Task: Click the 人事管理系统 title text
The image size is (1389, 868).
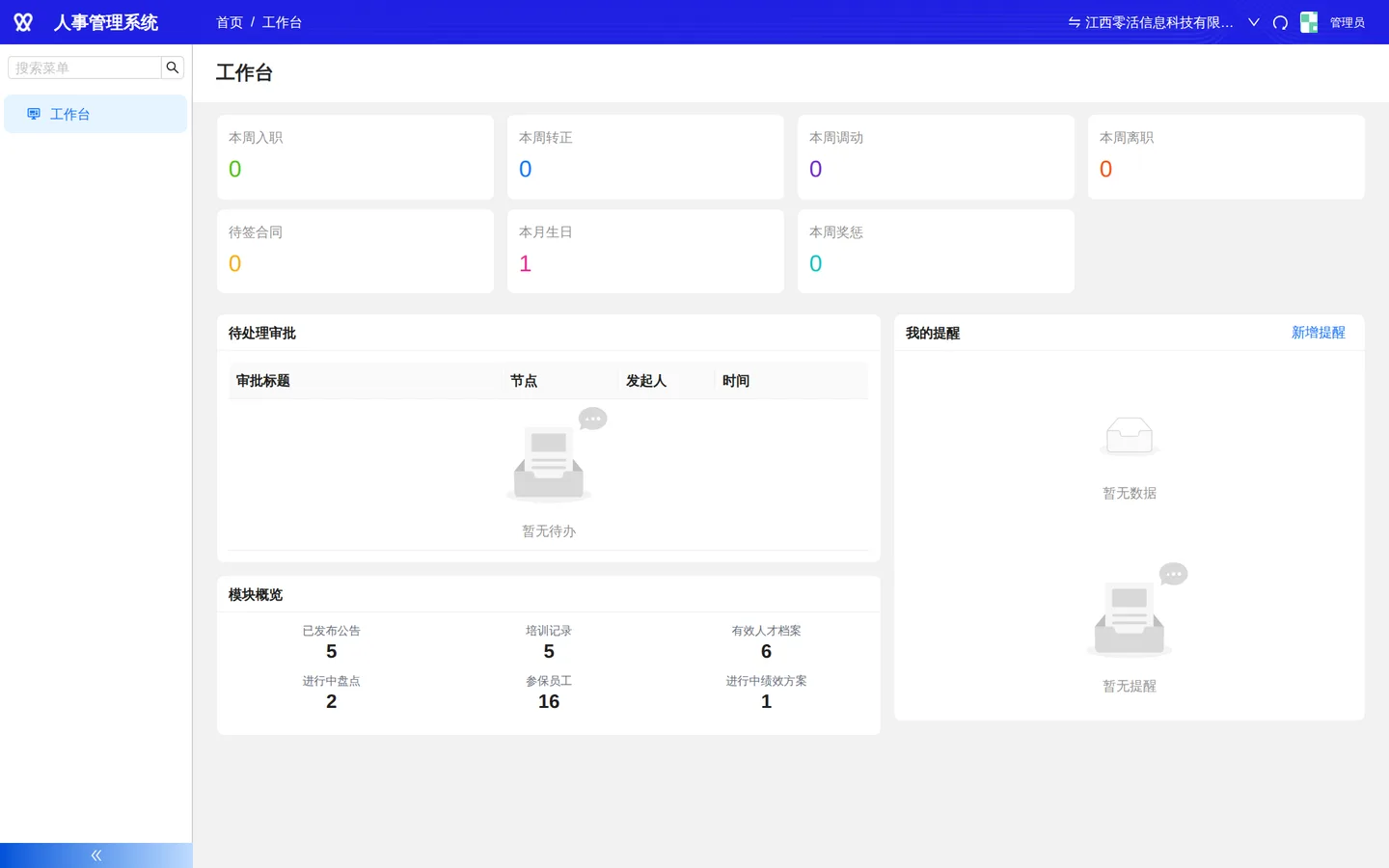Action: coord(106,22)
